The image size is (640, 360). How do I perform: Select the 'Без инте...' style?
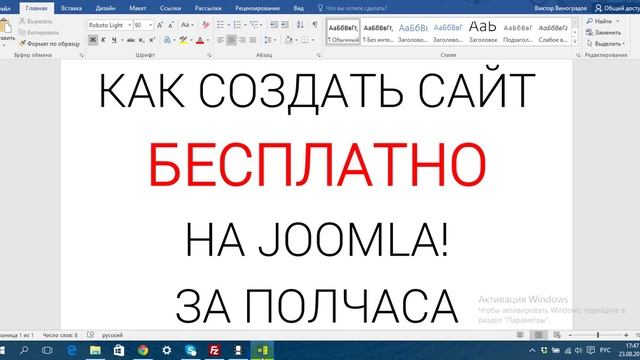[378, 32]
